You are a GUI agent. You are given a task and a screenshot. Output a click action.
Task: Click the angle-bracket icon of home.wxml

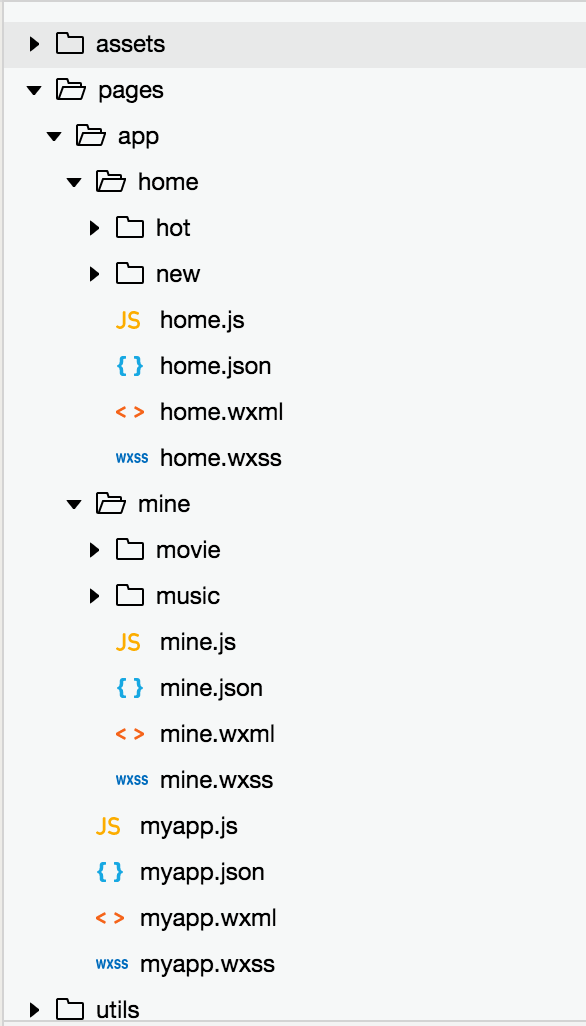pyautogui.click(x=129, y=412)
